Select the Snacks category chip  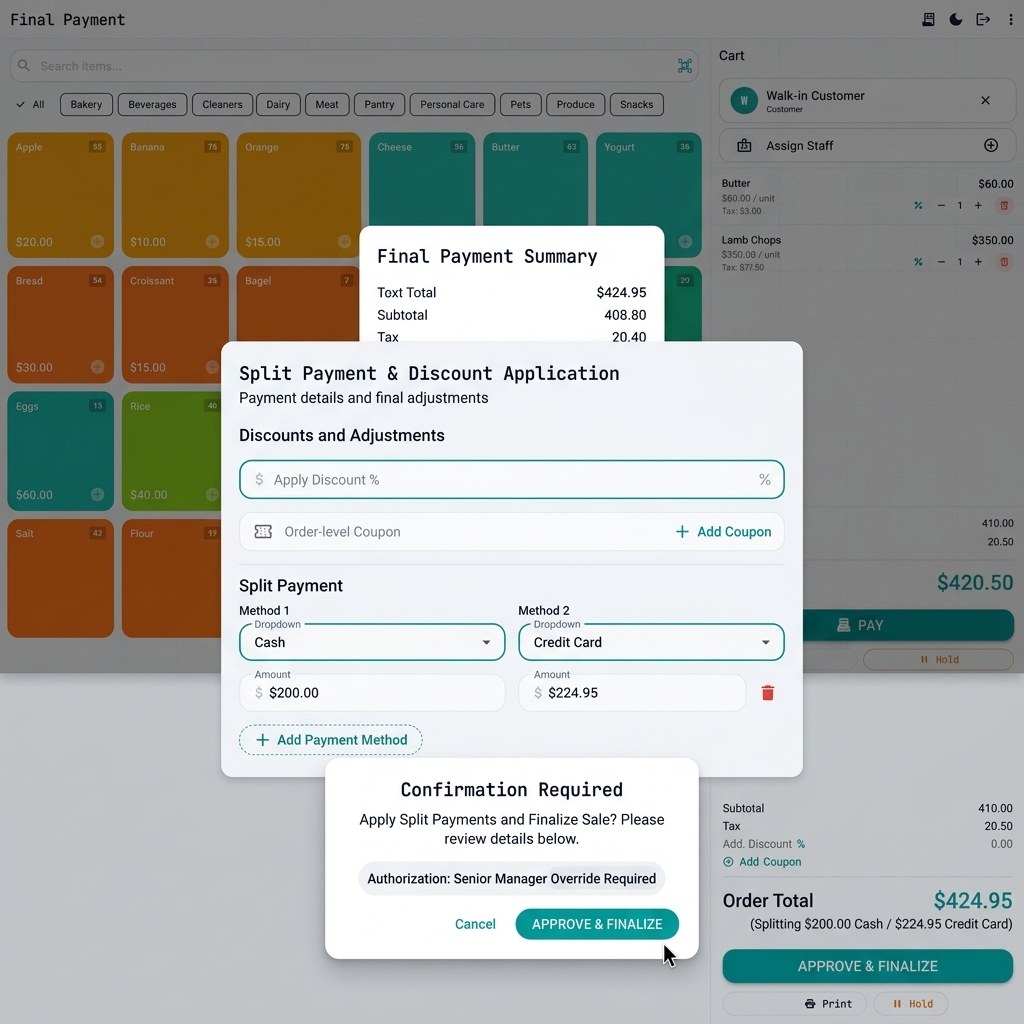coord(636,104)
